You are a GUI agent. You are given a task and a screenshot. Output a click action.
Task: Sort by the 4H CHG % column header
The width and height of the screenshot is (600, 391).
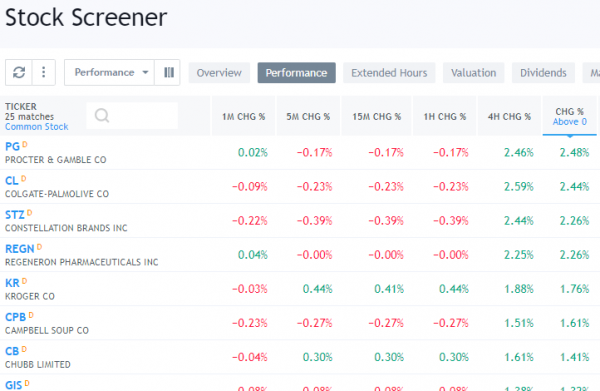(509, 116)
